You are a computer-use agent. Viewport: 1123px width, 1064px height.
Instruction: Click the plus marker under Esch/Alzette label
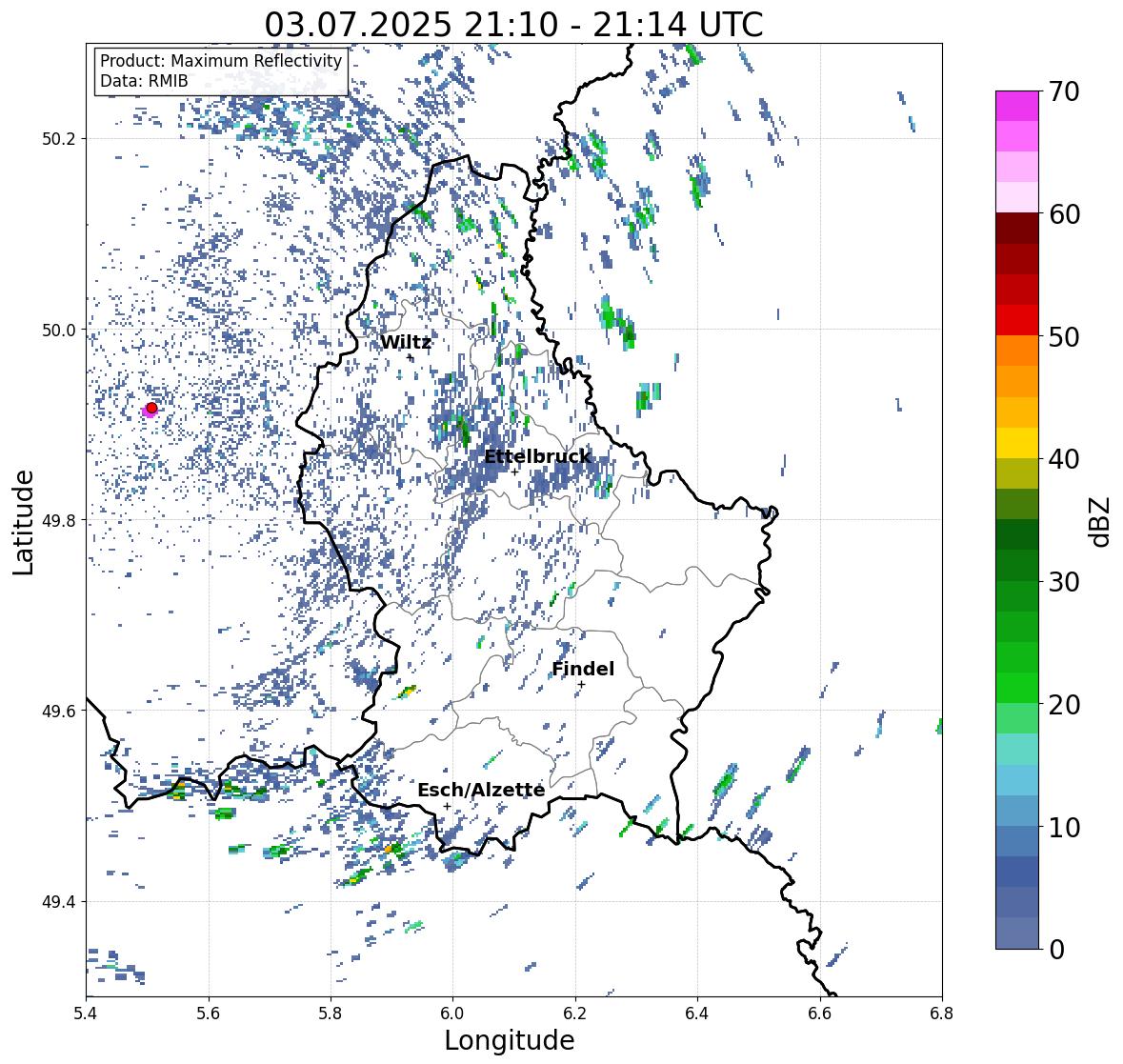pos(447,806)
